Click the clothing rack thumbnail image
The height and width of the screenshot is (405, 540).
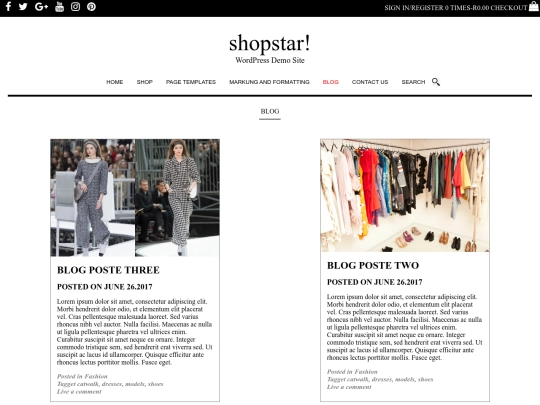(405, 196)
